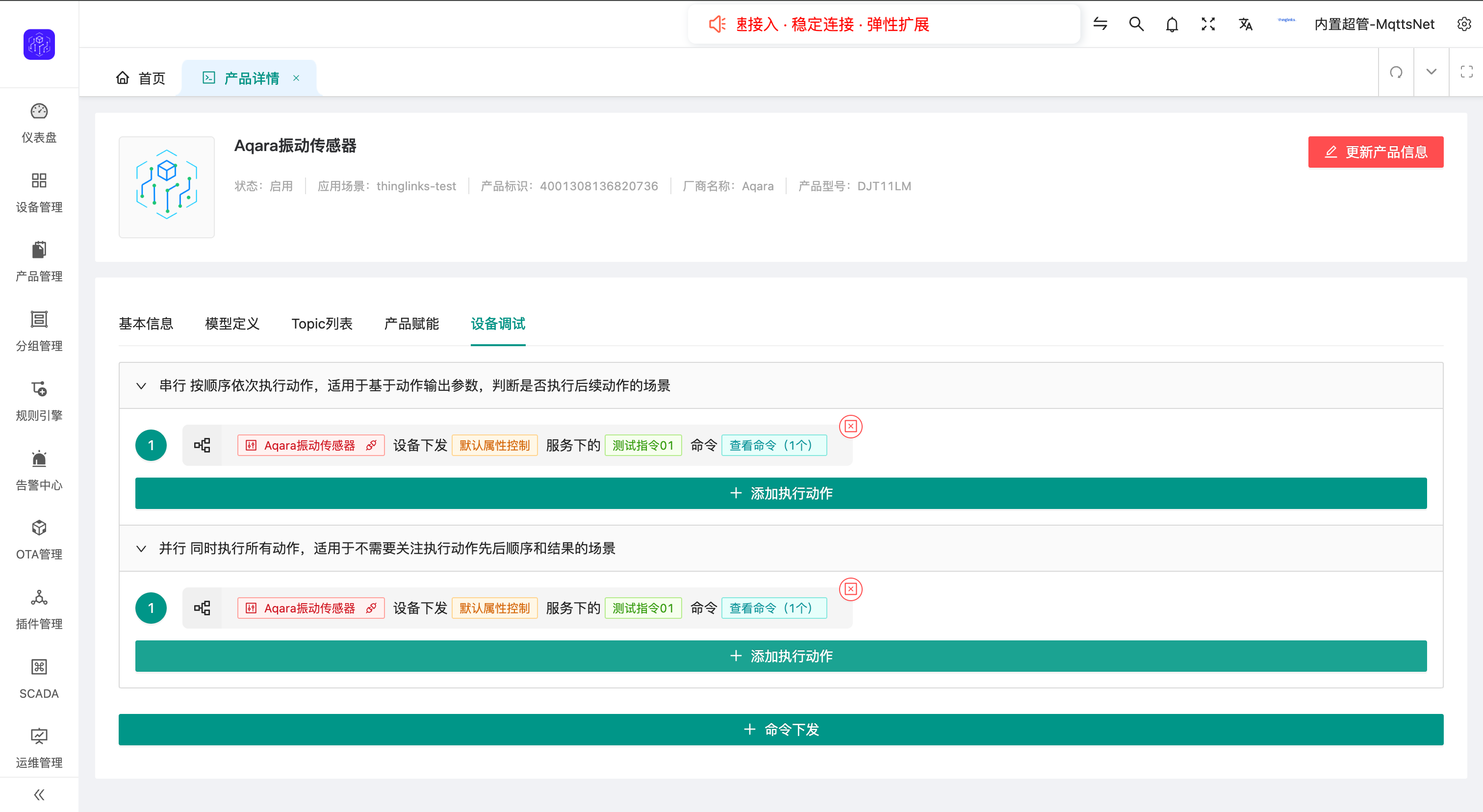Click 测试指令01 tag in 串行 row

click(x=643, y=445)
